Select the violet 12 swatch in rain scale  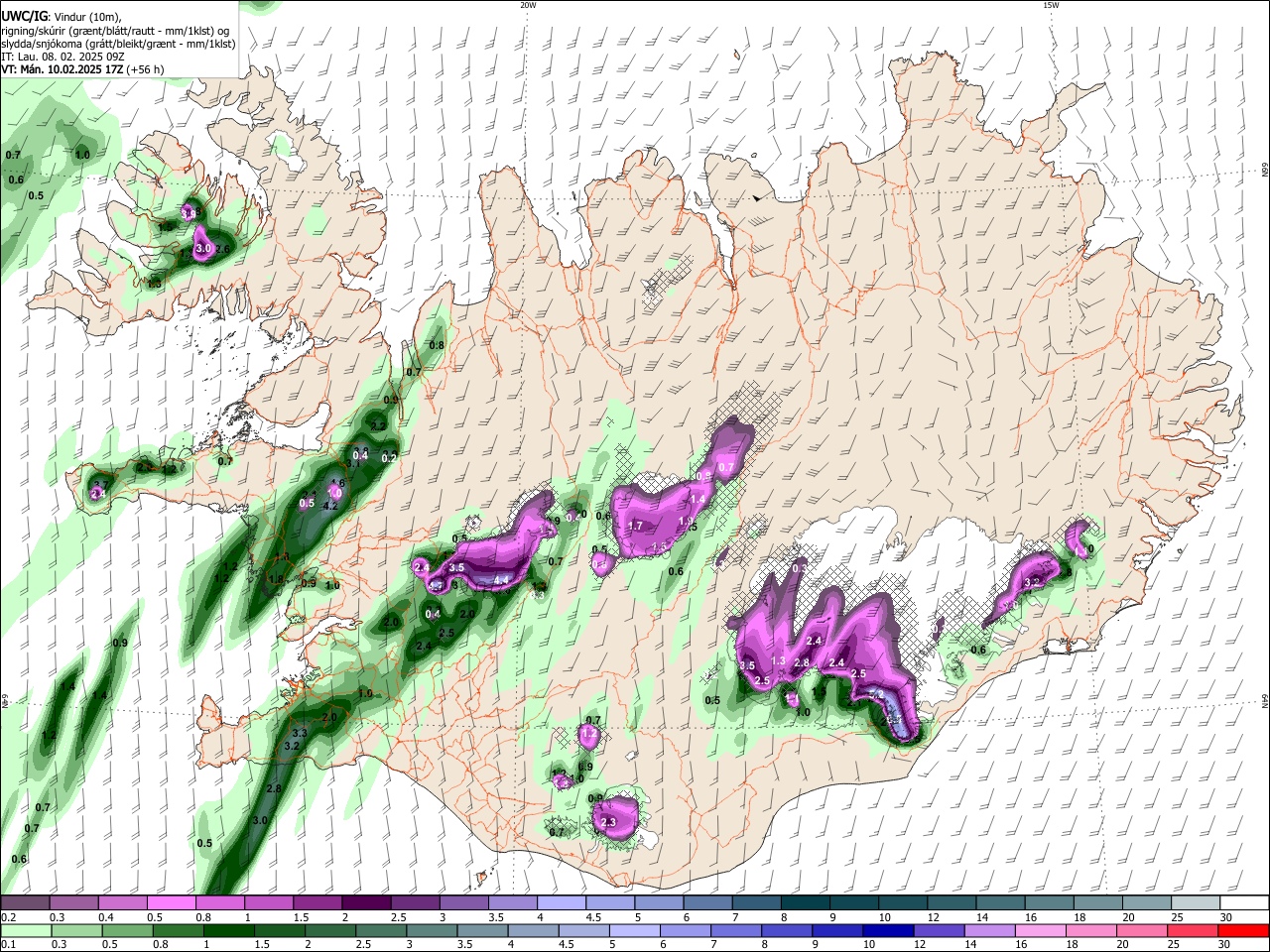(939, 931)
